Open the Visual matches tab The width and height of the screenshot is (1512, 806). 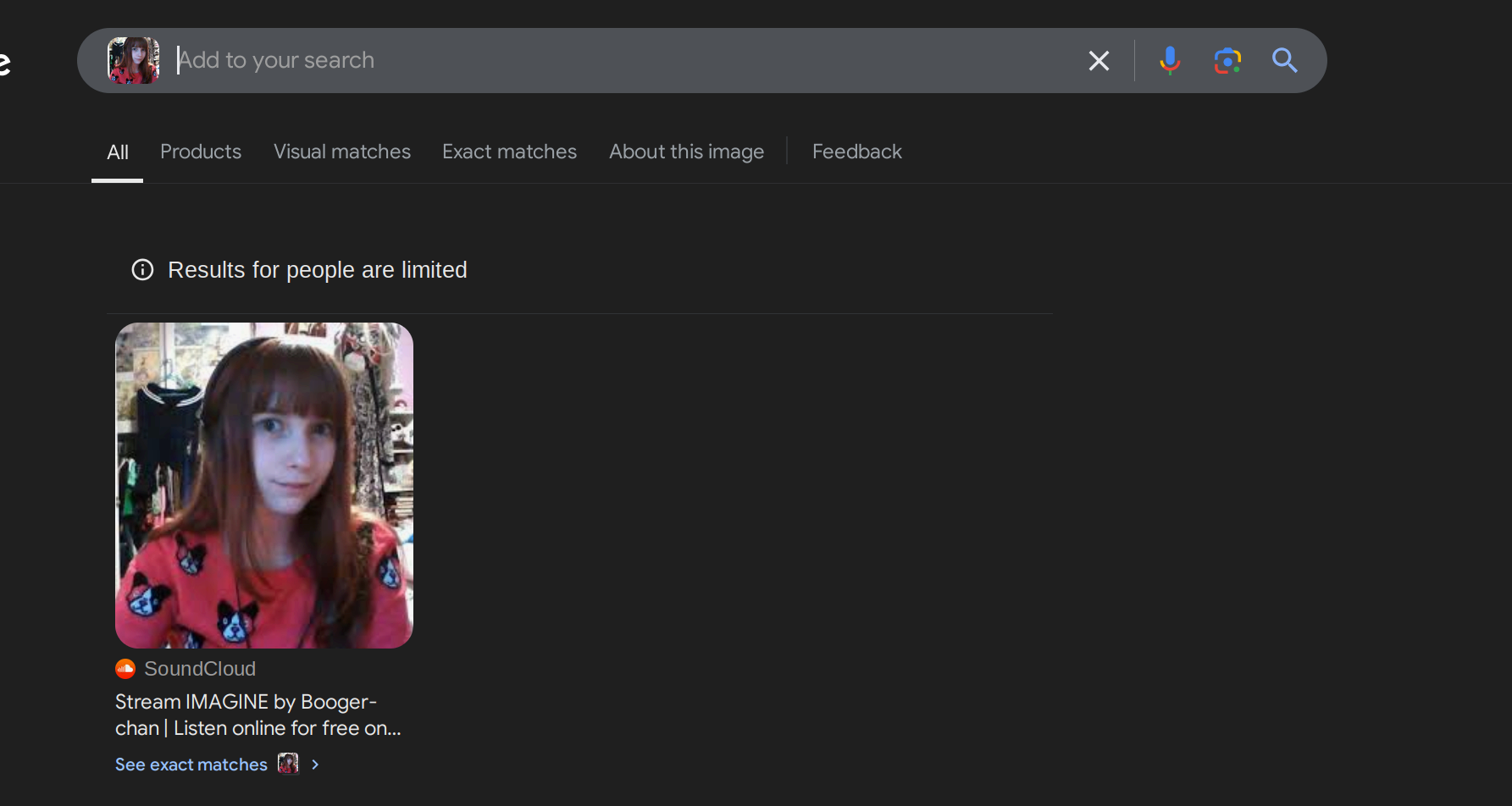tap(342, 152)
